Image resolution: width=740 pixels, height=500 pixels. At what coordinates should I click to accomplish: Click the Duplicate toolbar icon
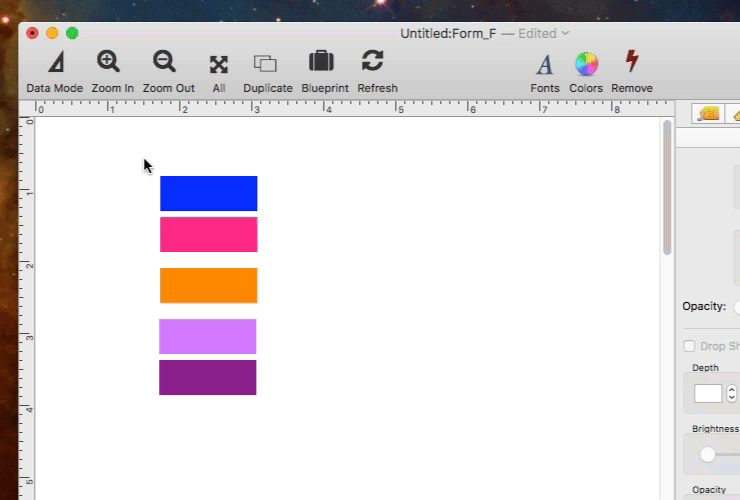265,63
